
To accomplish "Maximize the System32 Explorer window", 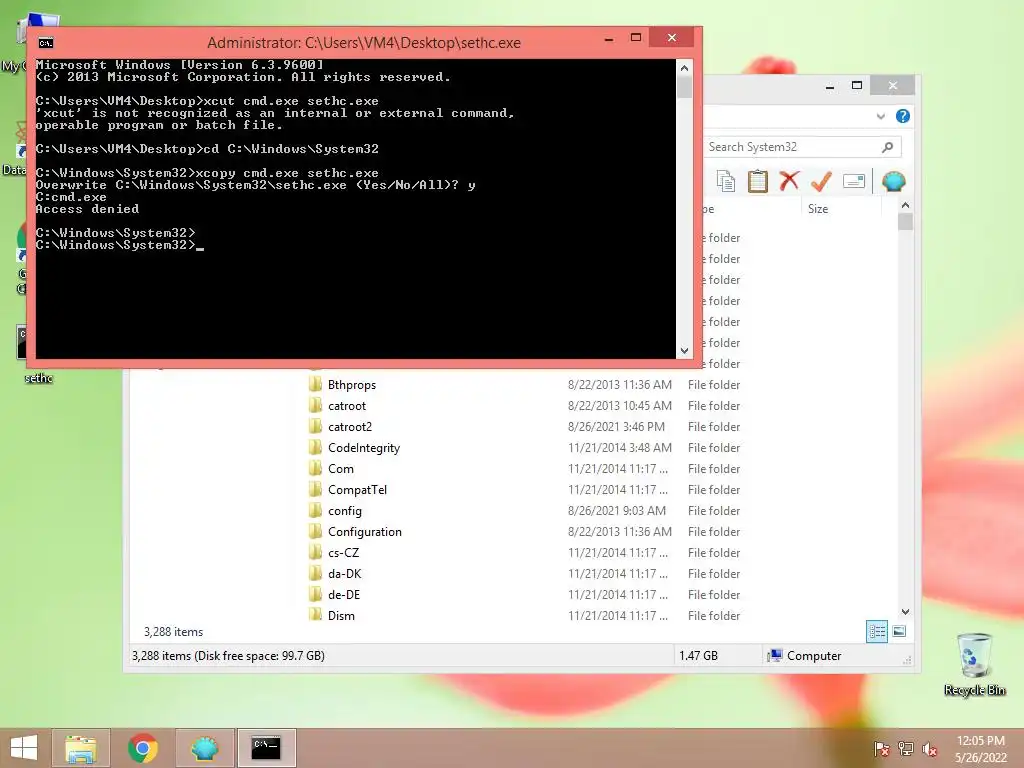I will [x=857, y=86].
